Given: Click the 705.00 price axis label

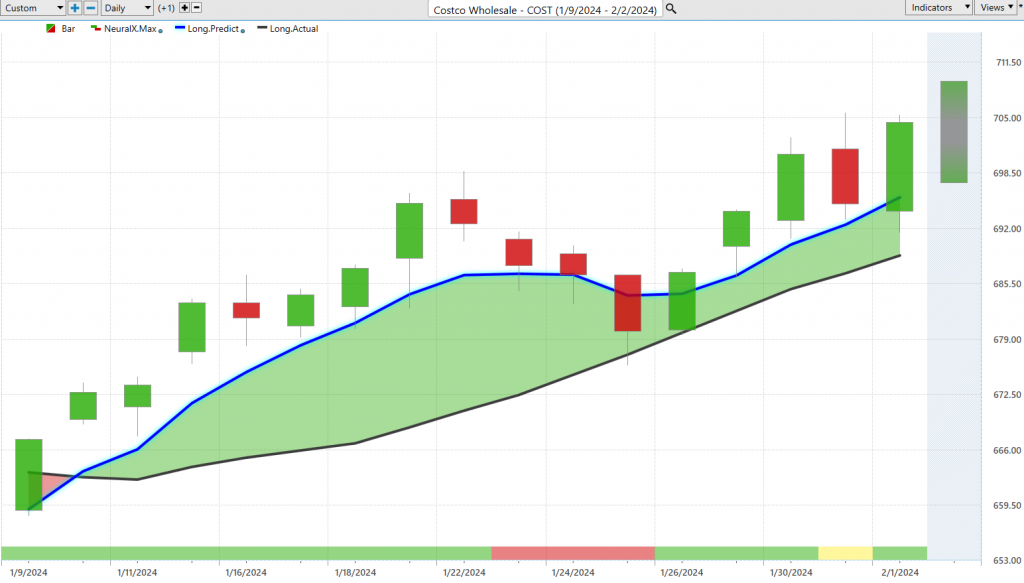Looking at the screenshot, I should click(1008, 118).
